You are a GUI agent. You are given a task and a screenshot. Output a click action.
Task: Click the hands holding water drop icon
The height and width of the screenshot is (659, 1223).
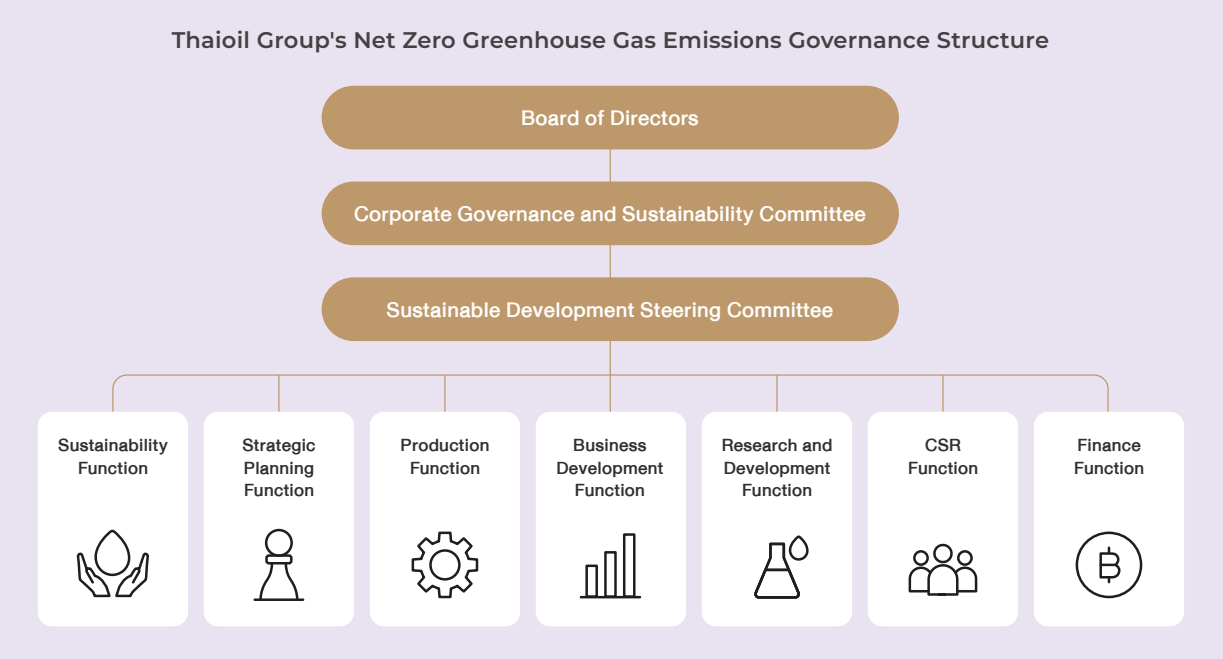tap(113, 564)
